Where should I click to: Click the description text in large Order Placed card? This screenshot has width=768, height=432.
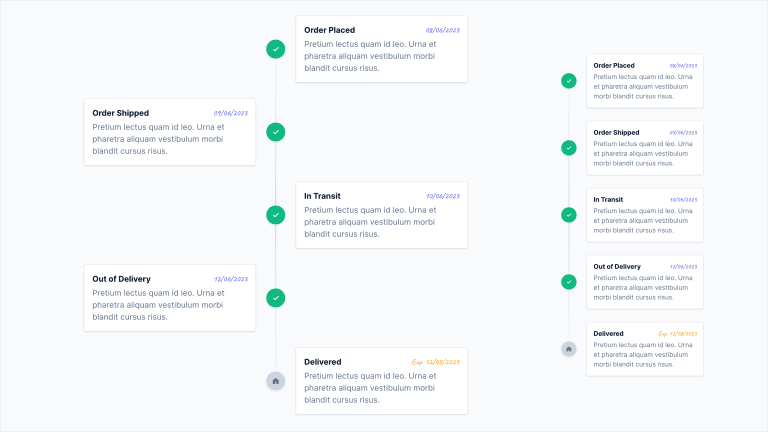pyautogui.click(x=370, y=56)
